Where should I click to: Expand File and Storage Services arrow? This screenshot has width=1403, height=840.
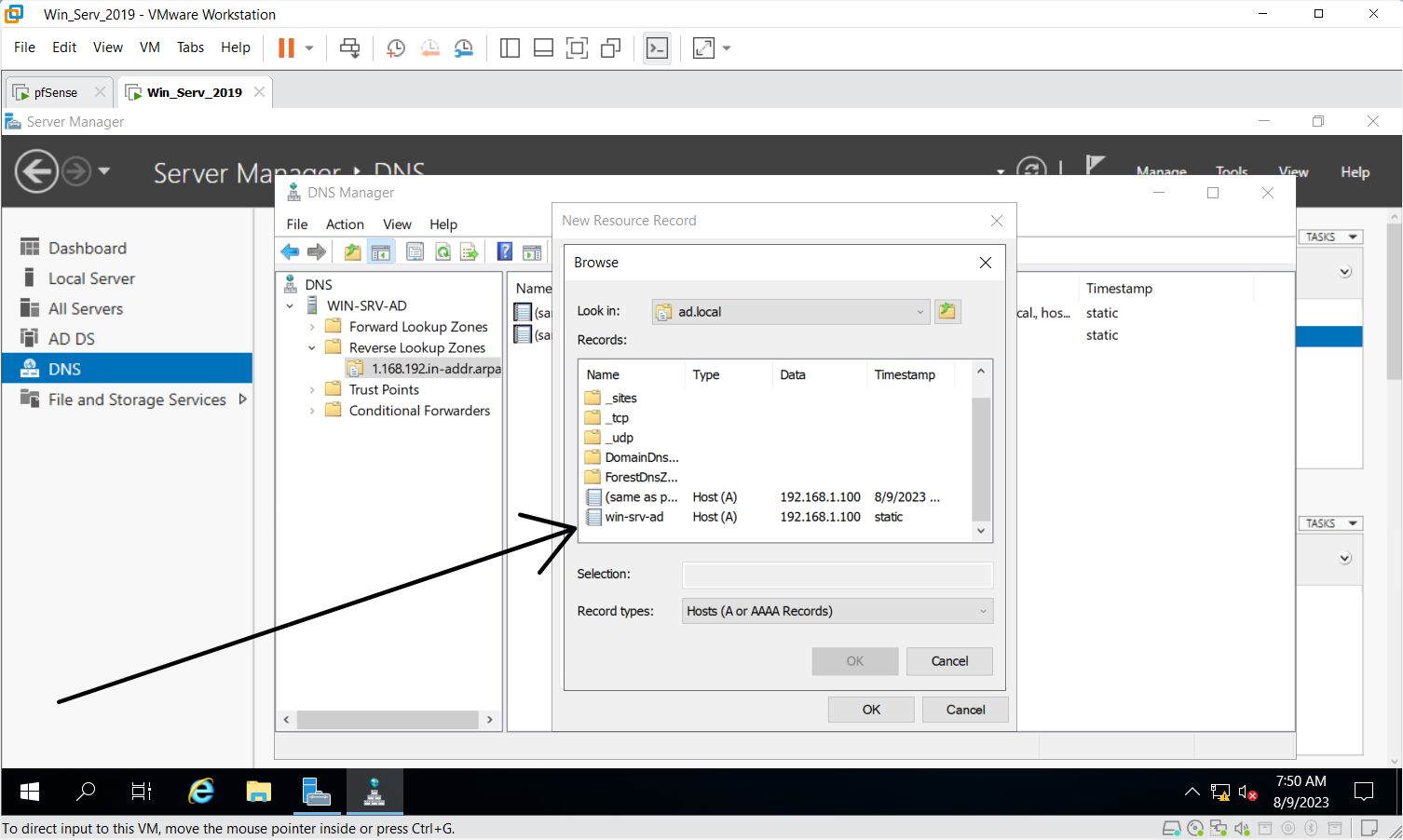click(243, 399)
